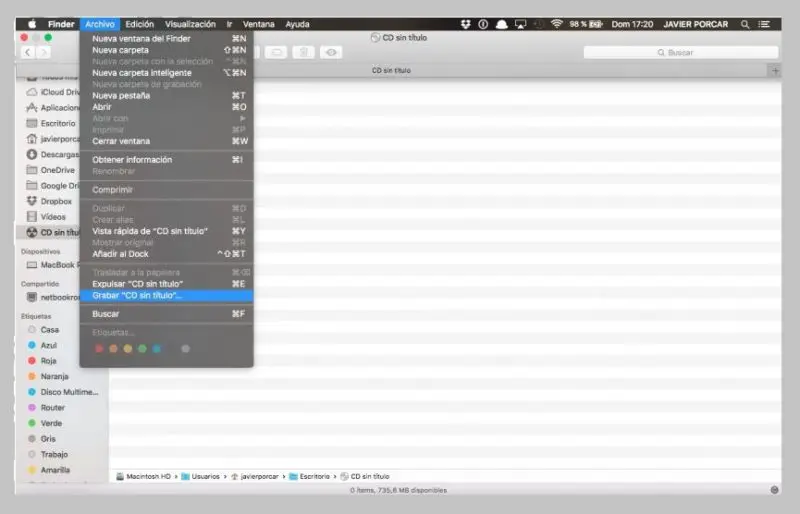Click the Buscar search field
This screenshot has height=514, width=800.
(681, 52)
